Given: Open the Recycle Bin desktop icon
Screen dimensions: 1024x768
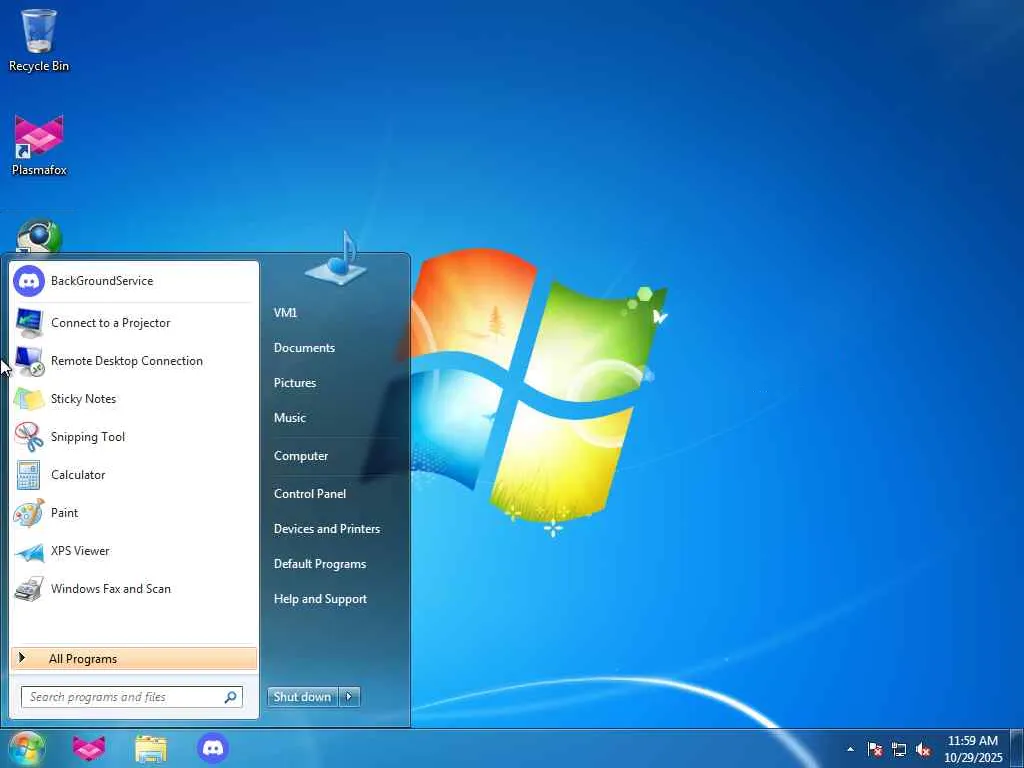Looking at the screenshot, I should (39, 39).
